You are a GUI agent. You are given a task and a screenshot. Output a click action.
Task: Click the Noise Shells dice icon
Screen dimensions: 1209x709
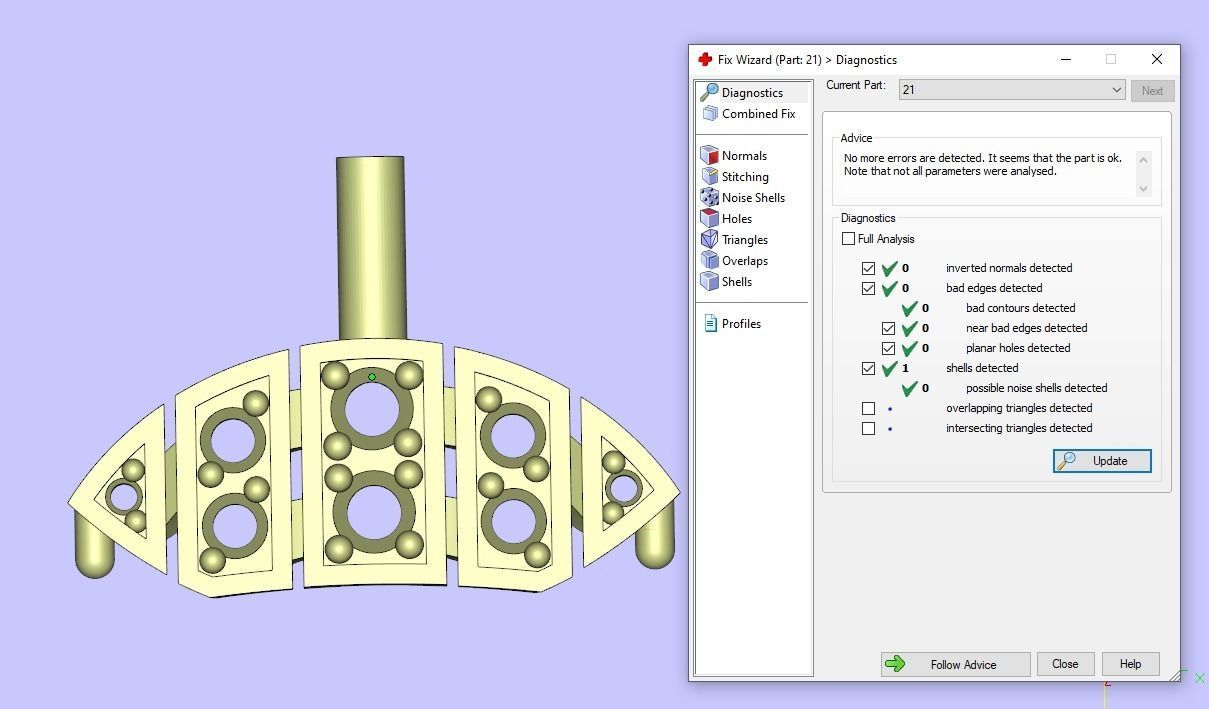coord(709,197)
